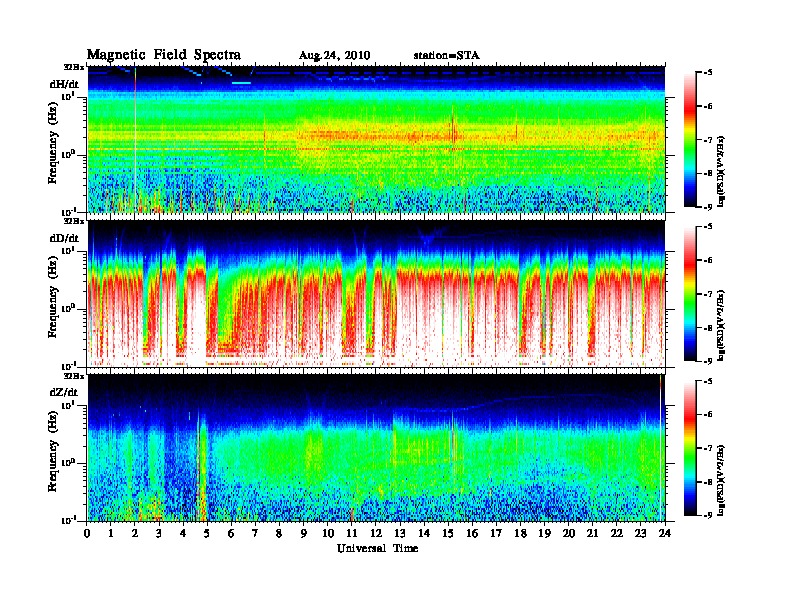
Task: Click the "-5" tick on the dH/dt color bar
Action: [x=709, y=73]
